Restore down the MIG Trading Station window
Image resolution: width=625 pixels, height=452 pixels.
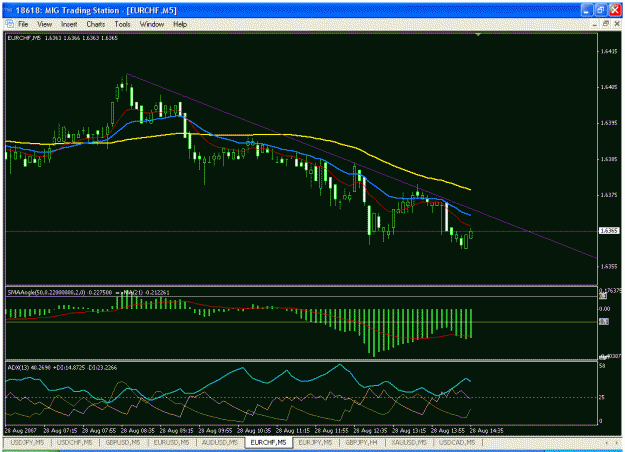[x=601, y=10]
